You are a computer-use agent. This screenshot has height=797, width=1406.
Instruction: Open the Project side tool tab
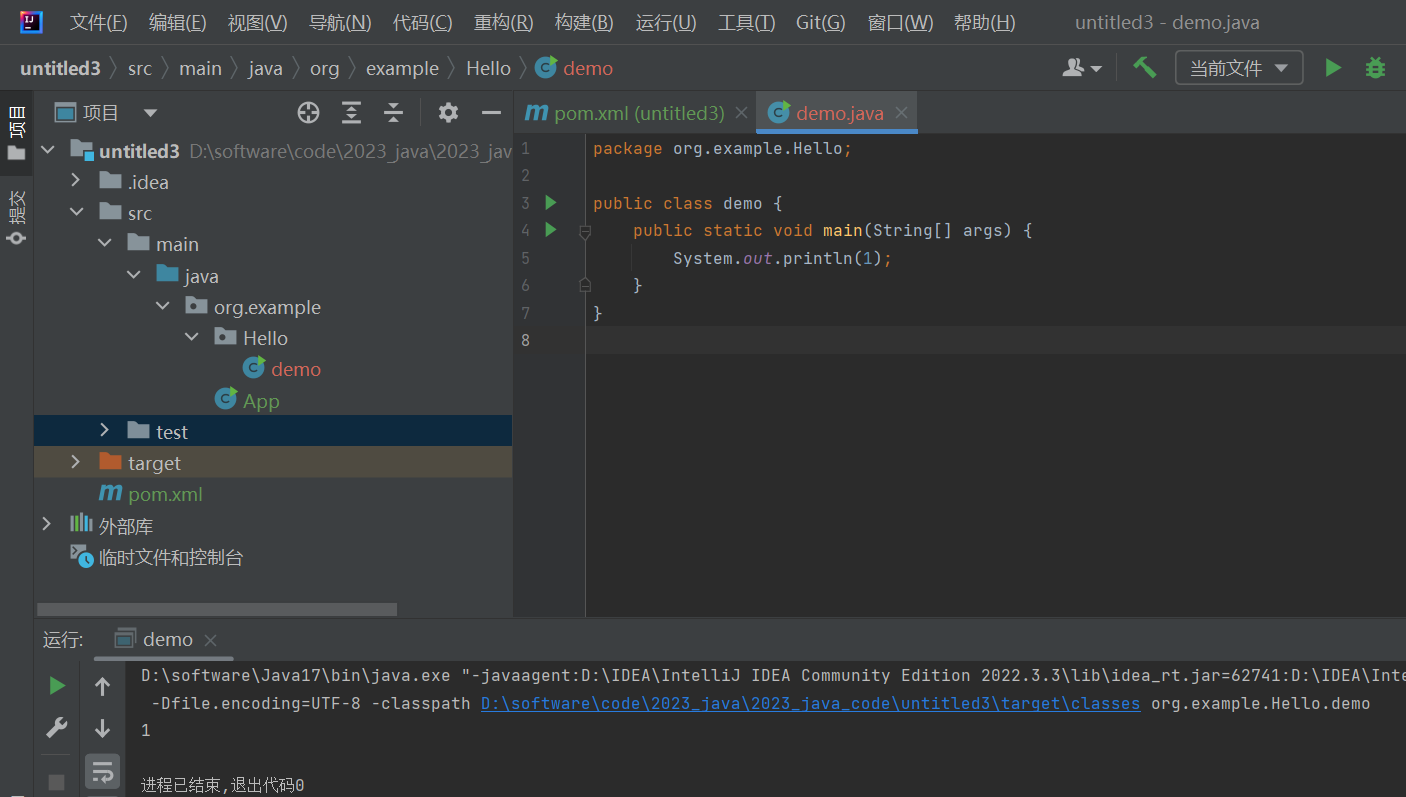point(16,131)
